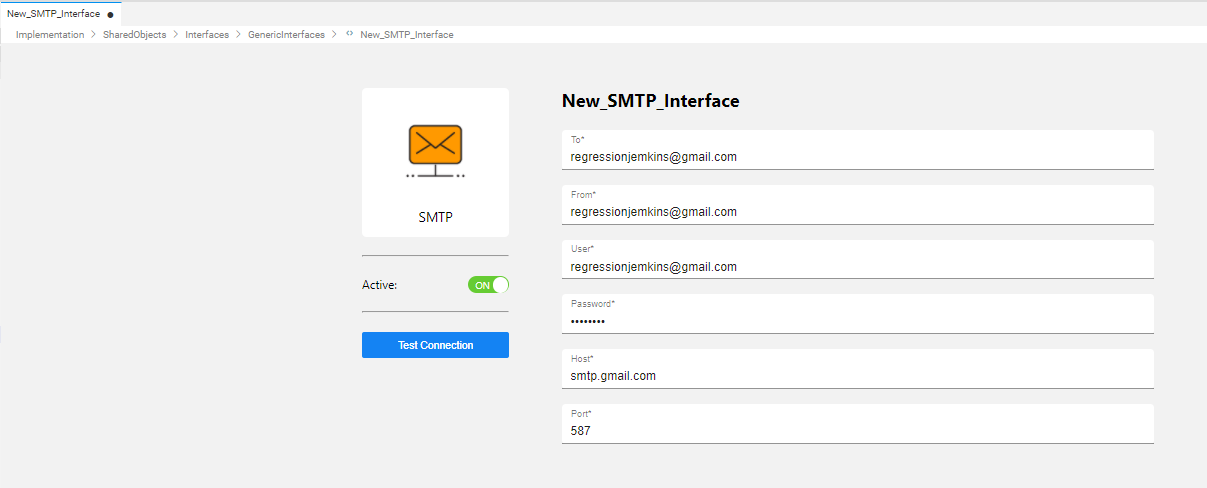Image resolution: width=1207 pixels, height=488 pixels.
Task: Edit the Host field with smtp.gmail.com
Action: tap(857, 376)
